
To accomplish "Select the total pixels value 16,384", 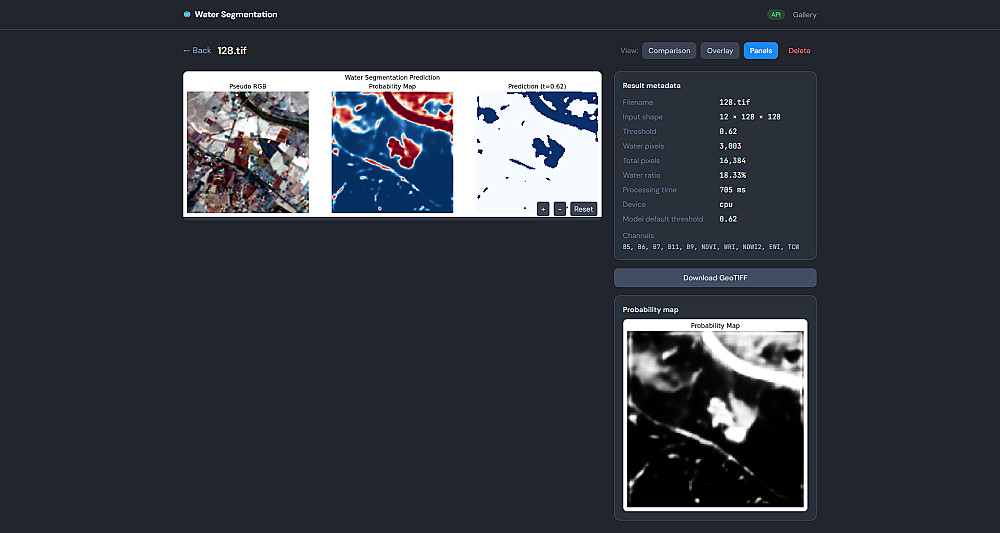I will [732, 161].
